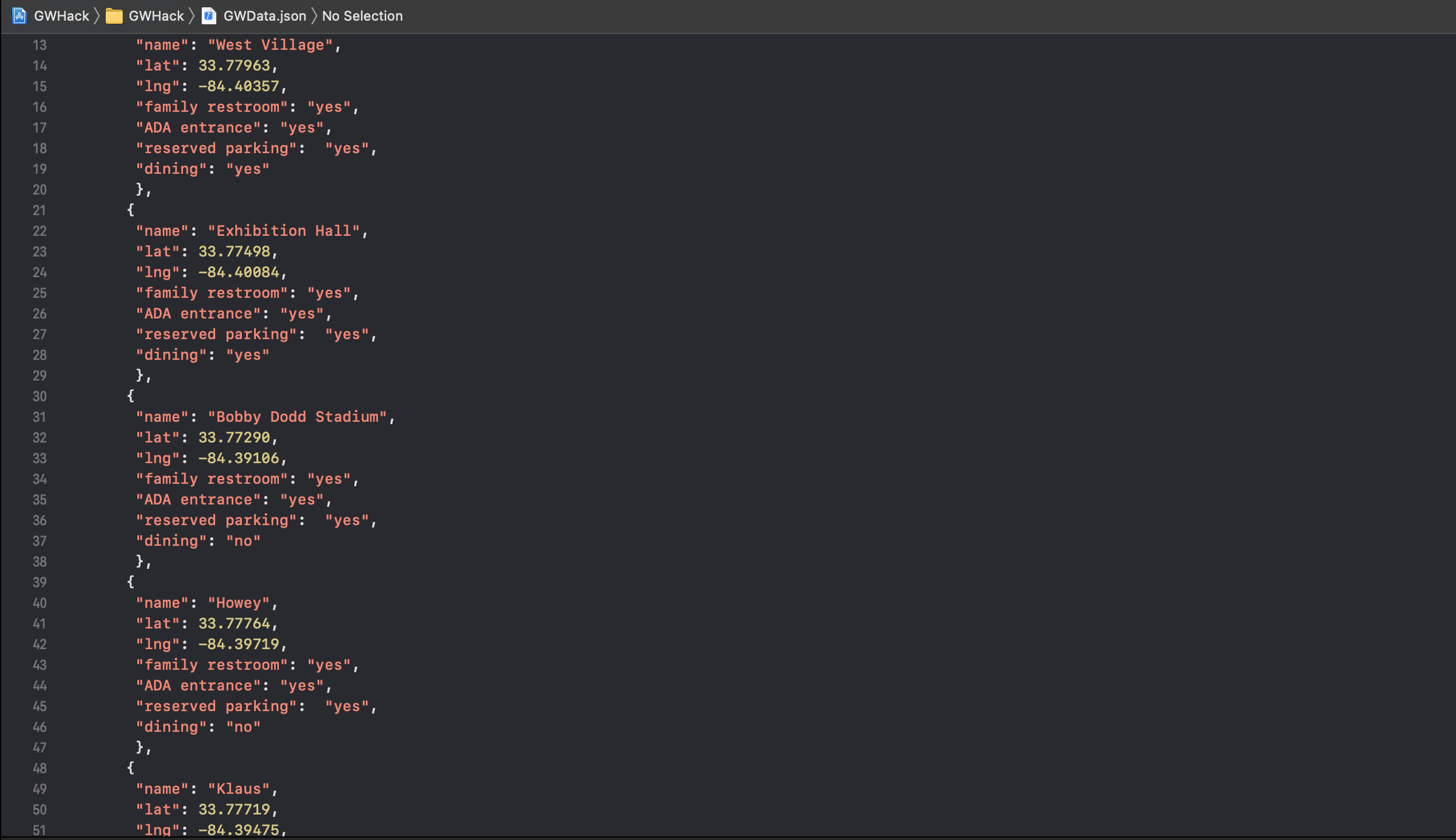Select the GWHack project breadcrumb label
This screenshot has height=840, width=1456.
61,16
